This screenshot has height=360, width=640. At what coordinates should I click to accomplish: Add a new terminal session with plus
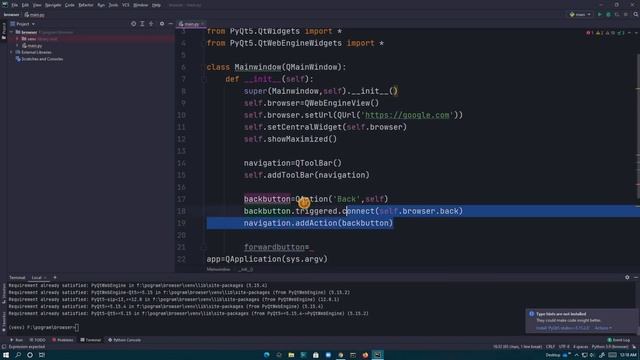[x=55, y=278]
